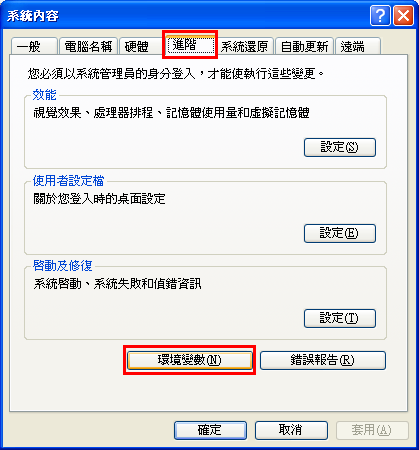
Task: Select the 進階 tab
Action: (190, 45)
